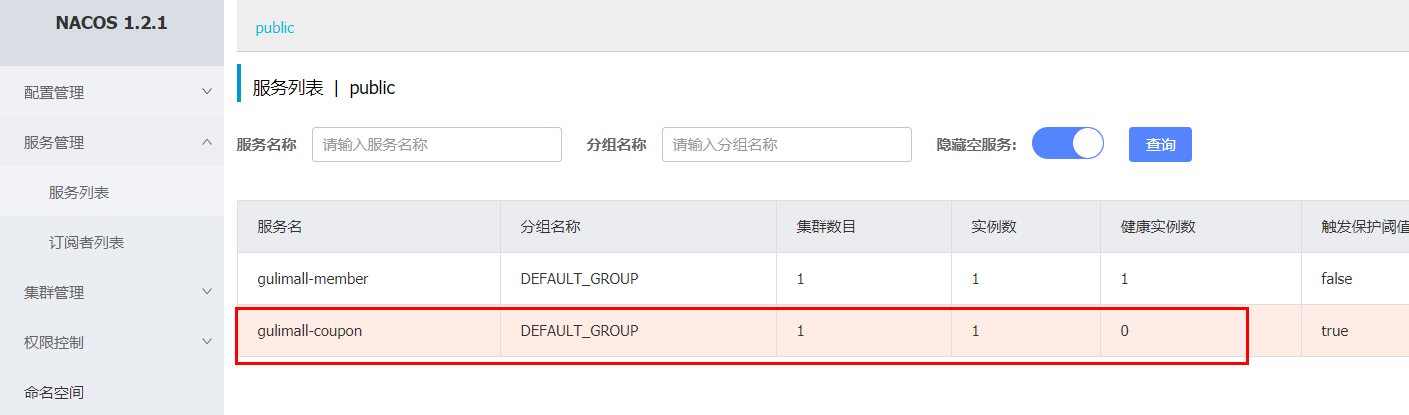Toggle the 隐藏空服务 switch
The image size is (1409, 415).
point(1067,144)
